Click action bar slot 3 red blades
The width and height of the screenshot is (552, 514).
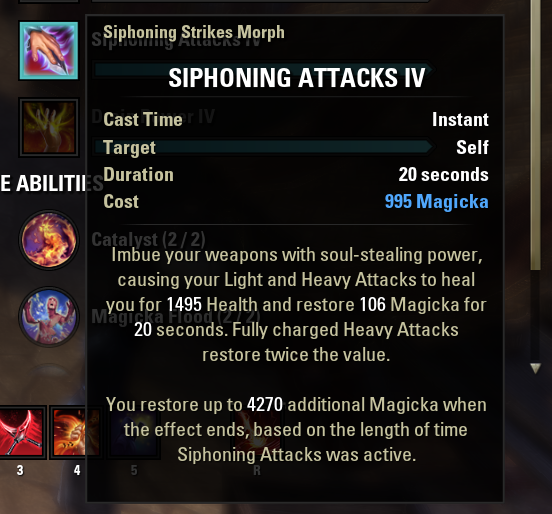point(21,432)
